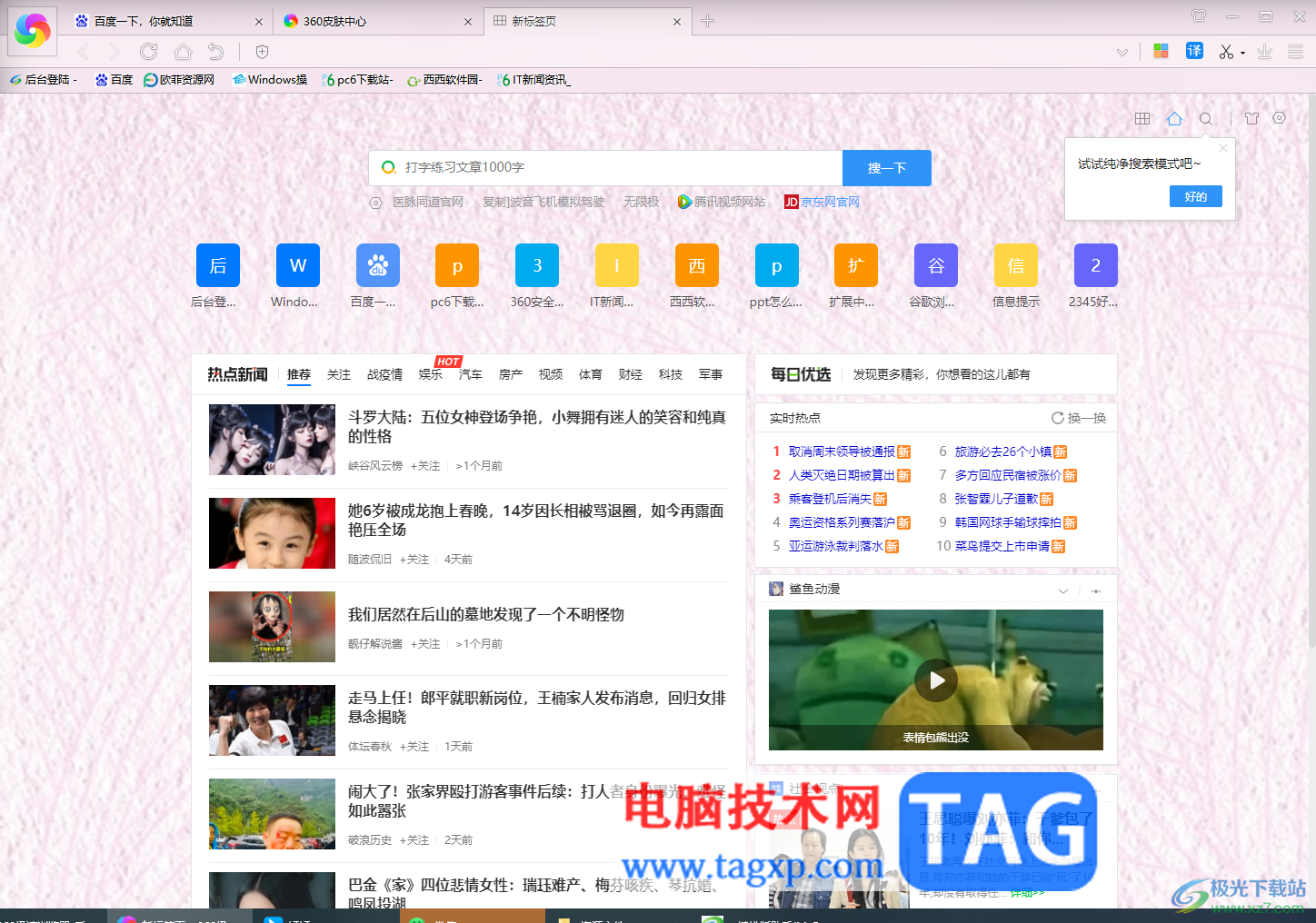
Task: Open the IT新闻资讯 bookmark
Action: [x=535, y=80]
